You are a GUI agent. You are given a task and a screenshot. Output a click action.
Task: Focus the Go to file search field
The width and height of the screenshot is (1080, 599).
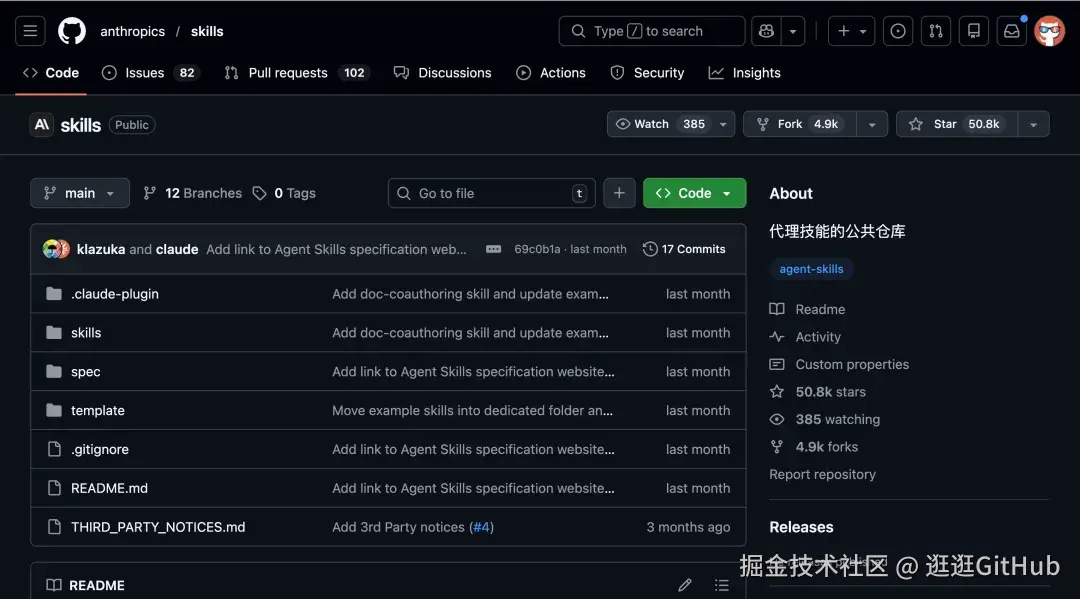pos(492,193)
